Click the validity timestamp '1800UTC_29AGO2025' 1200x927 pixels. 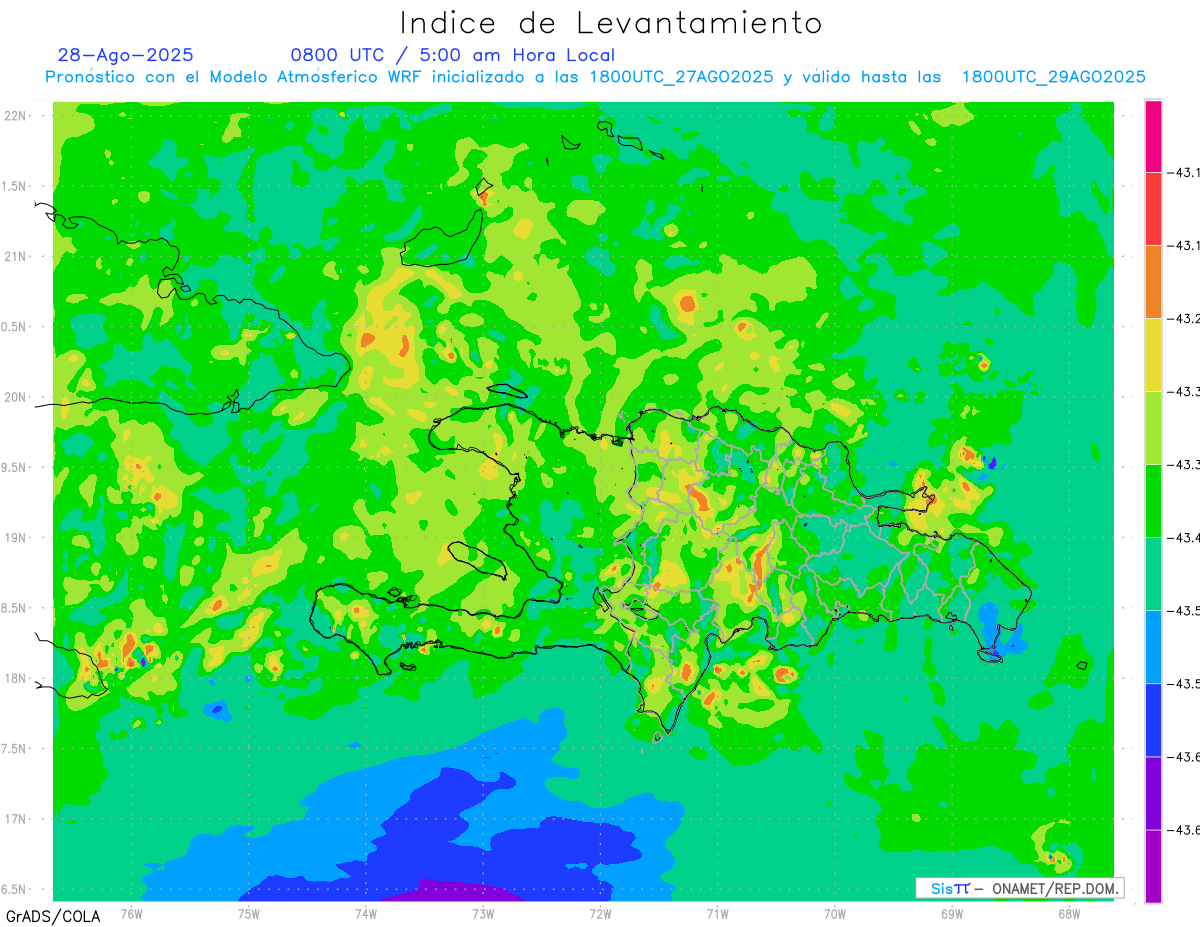pos(1054,77)
